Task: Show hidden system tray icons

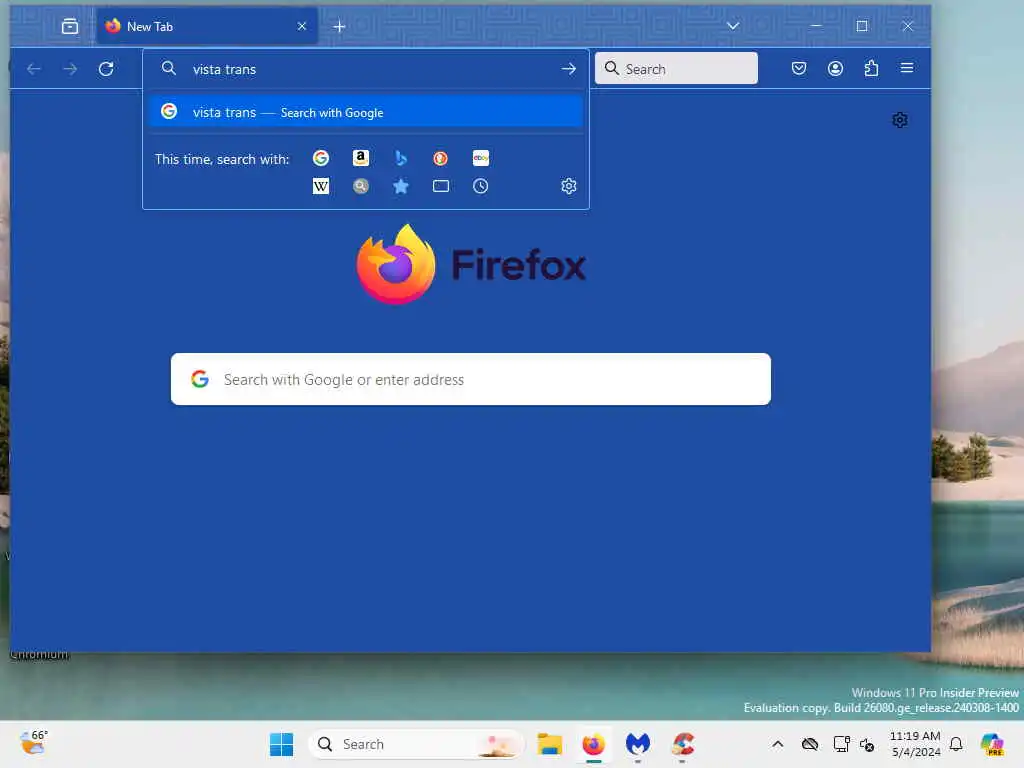Action: pyautogui.click(x=777, y=744)
